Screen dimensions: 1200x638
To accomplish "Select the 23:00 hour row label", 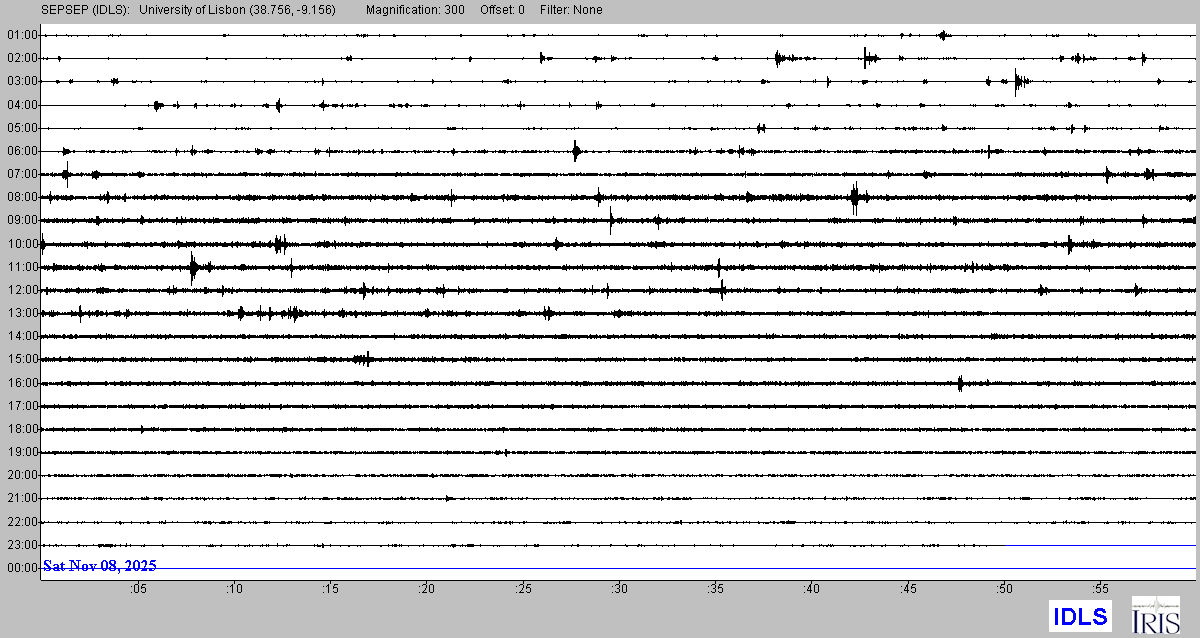I will (x=22, y=545).
